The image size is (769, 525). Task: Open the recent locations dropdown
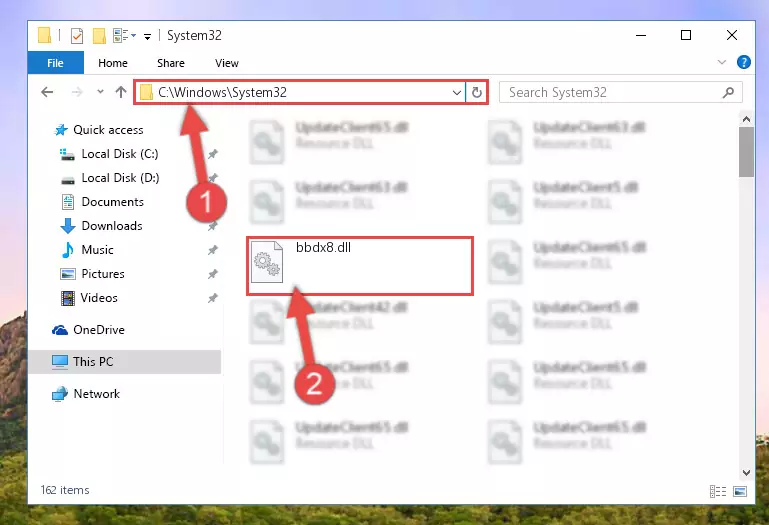[100, 92]
